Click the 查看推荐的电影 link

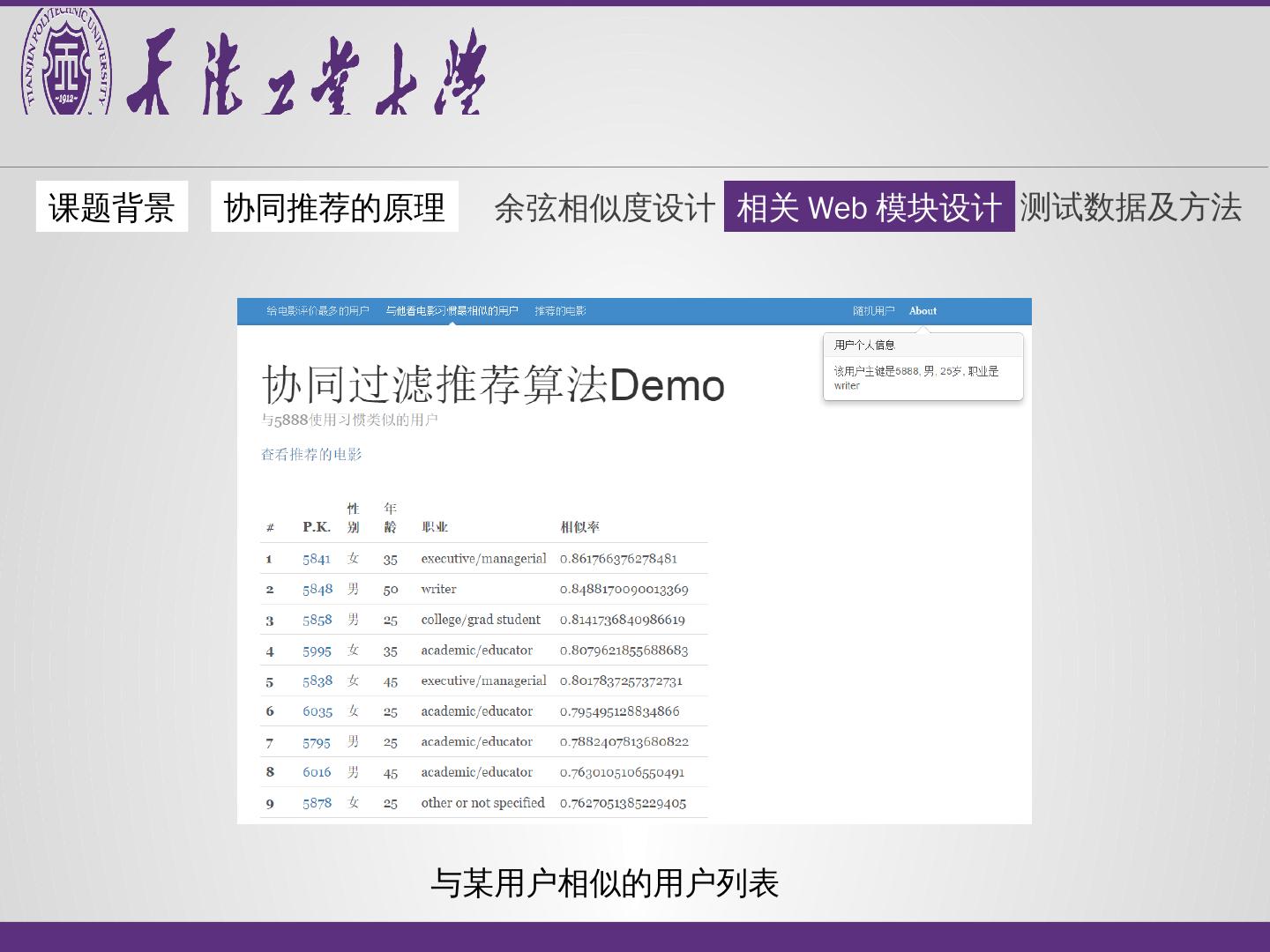tap(311, 455)
